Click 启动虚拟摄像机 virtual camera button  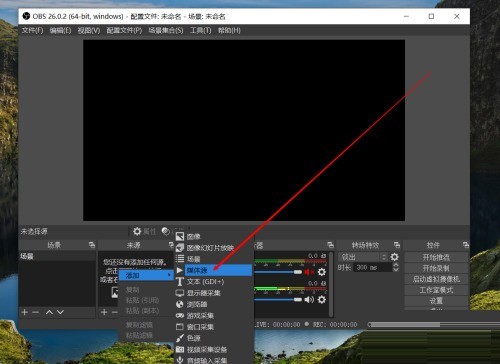click(x=436, y=279)
